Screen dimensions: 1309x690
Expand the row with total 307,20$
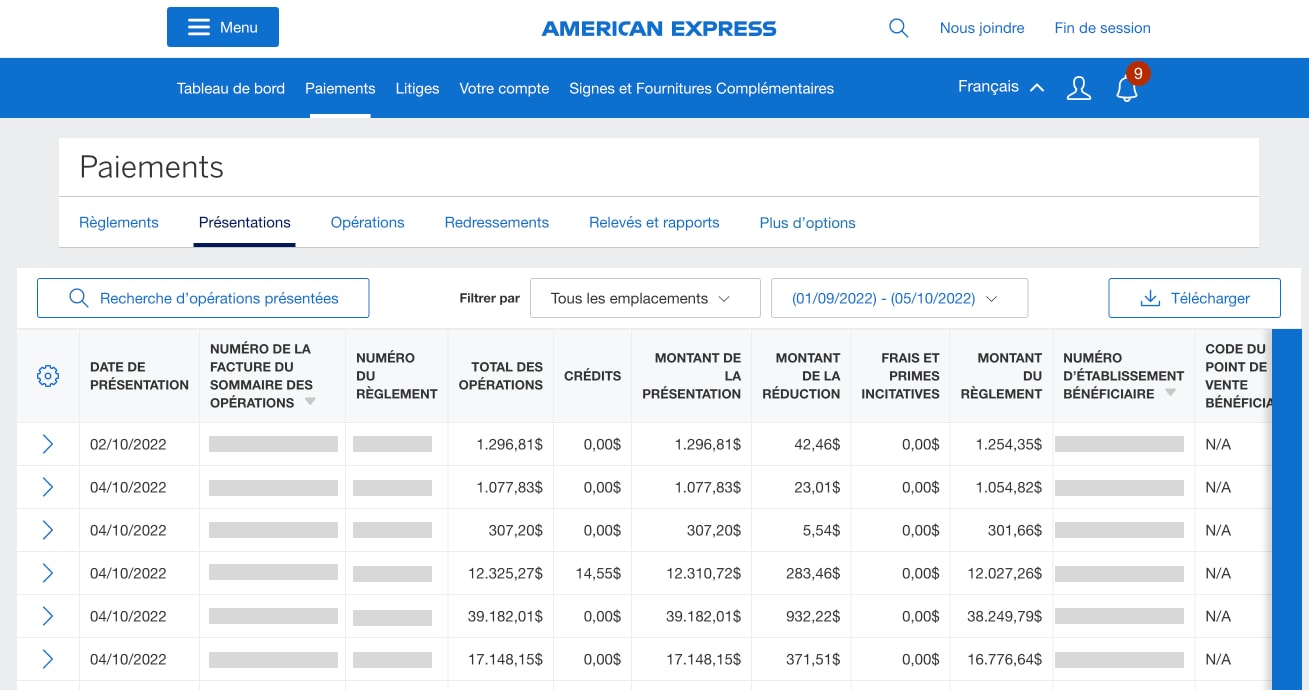pyautogui.click(x=47, y=530)
